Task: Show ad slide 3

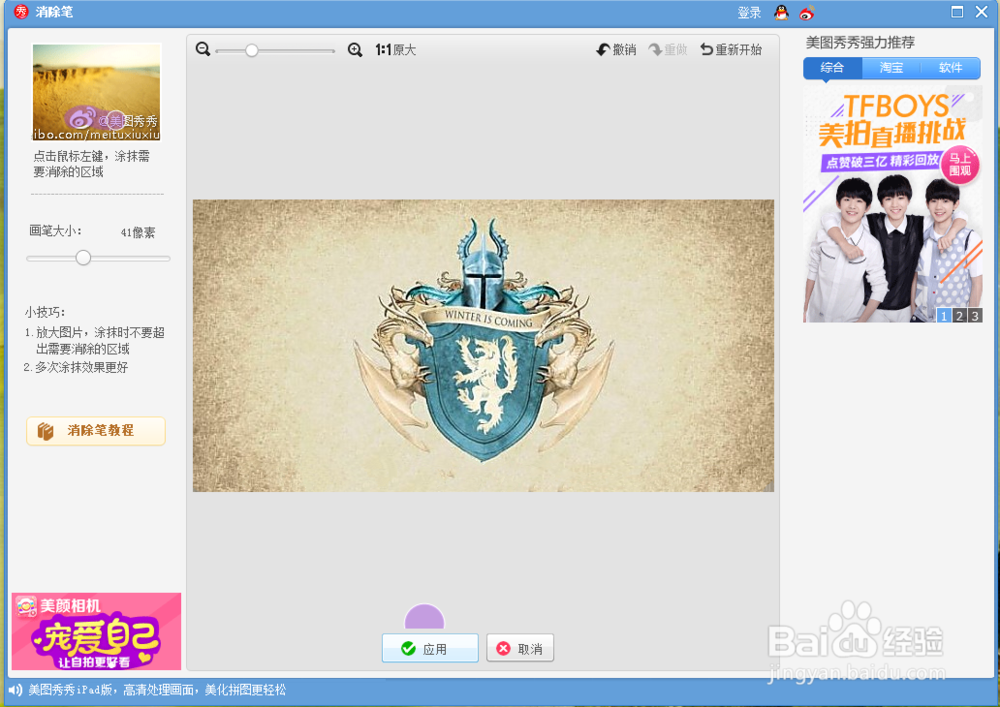Action: coord(974,316)
